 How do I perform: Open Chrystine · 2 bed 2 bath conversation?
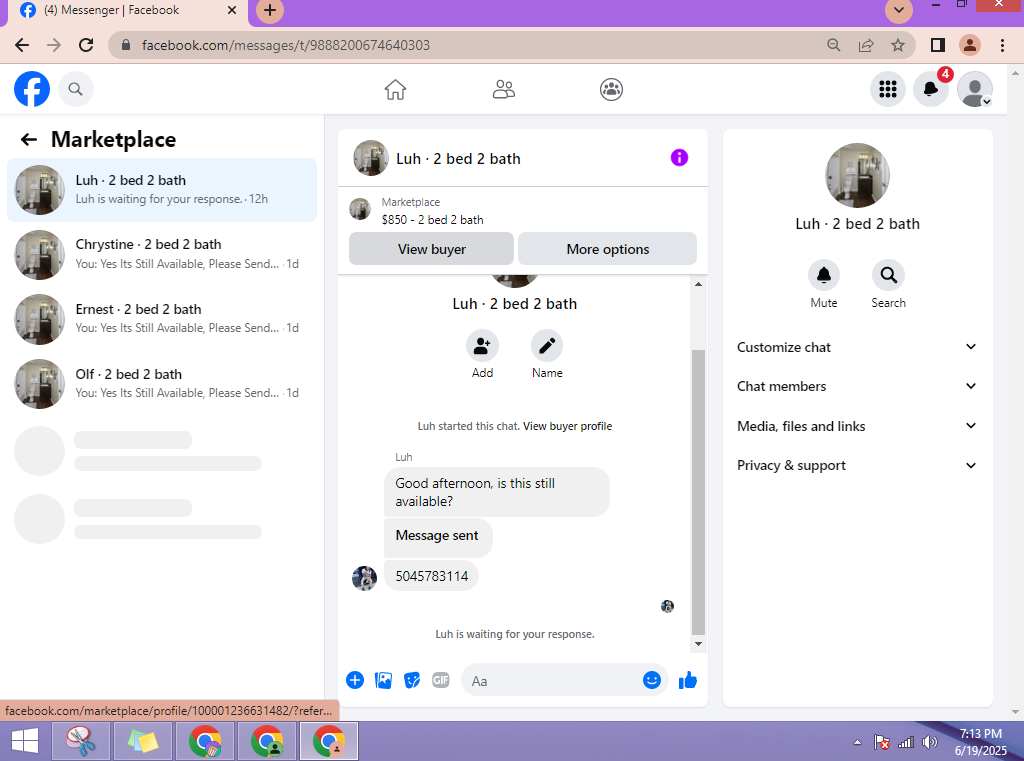coord(162,254)
